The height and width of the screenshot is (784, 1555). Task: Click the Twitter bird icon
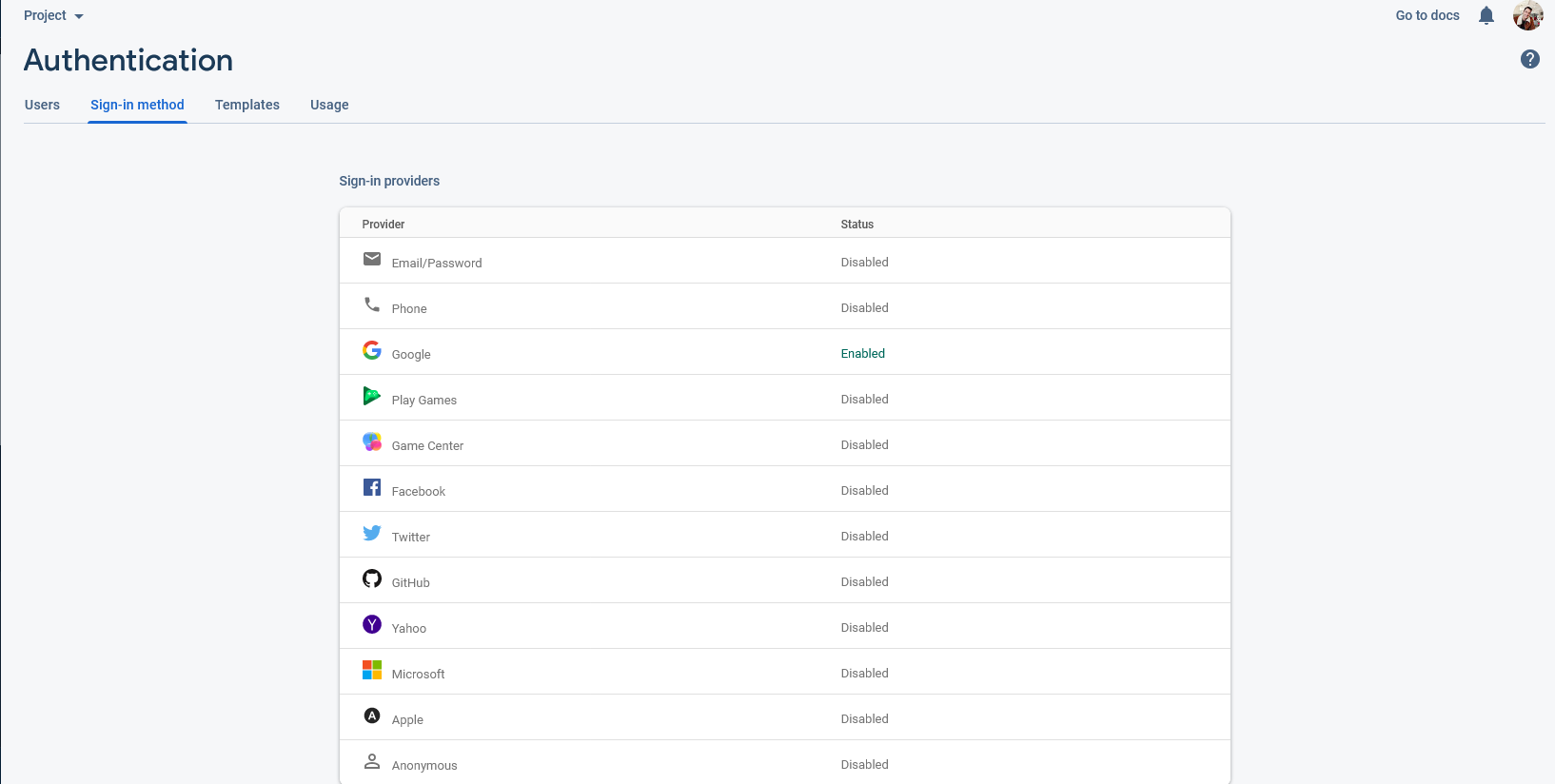coord(372,533)
